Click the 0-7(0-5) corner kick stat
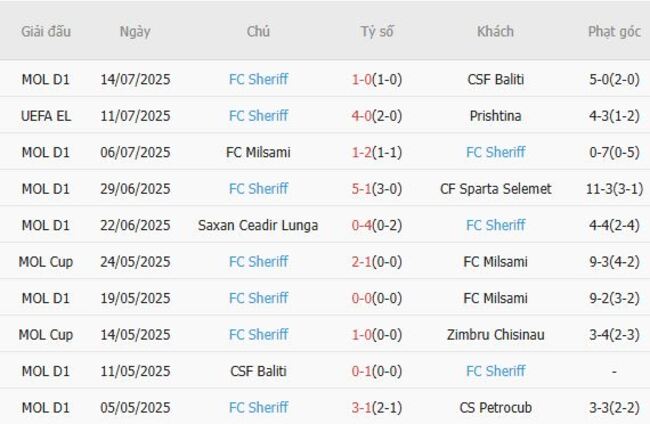 (614, 152)
